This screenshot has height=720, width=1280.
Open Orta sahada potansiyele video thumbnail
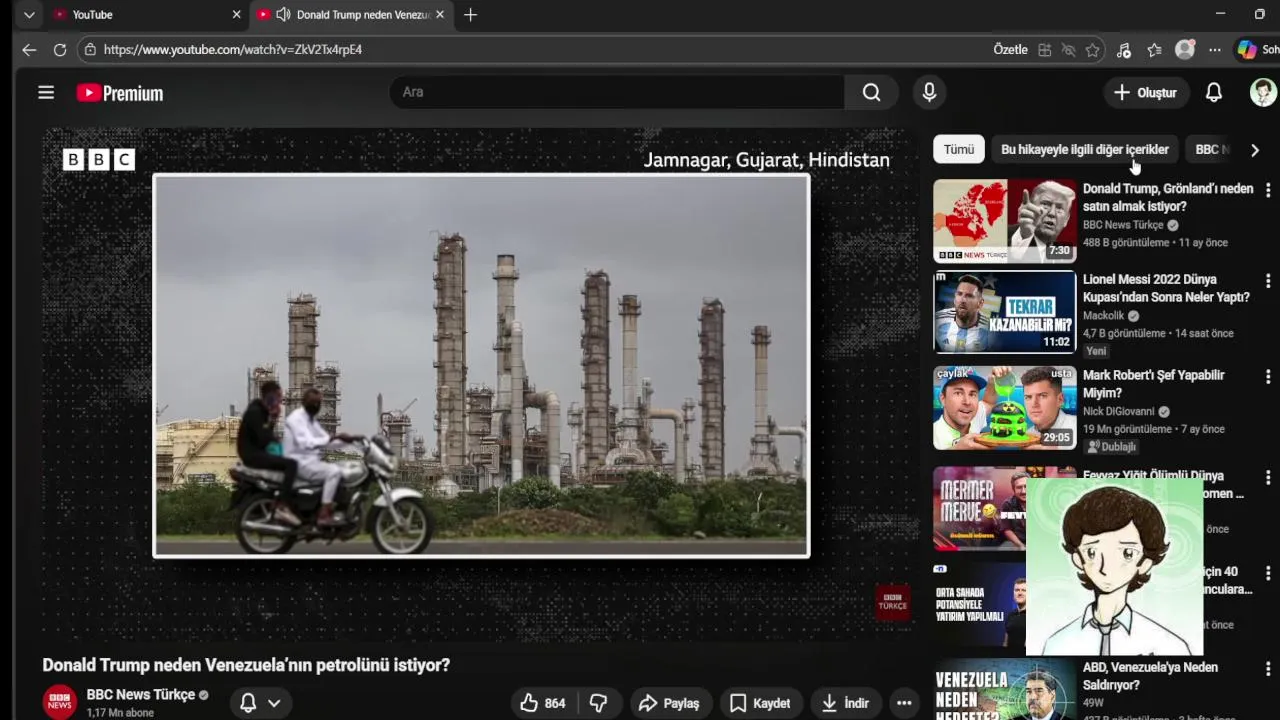(980, 604)
